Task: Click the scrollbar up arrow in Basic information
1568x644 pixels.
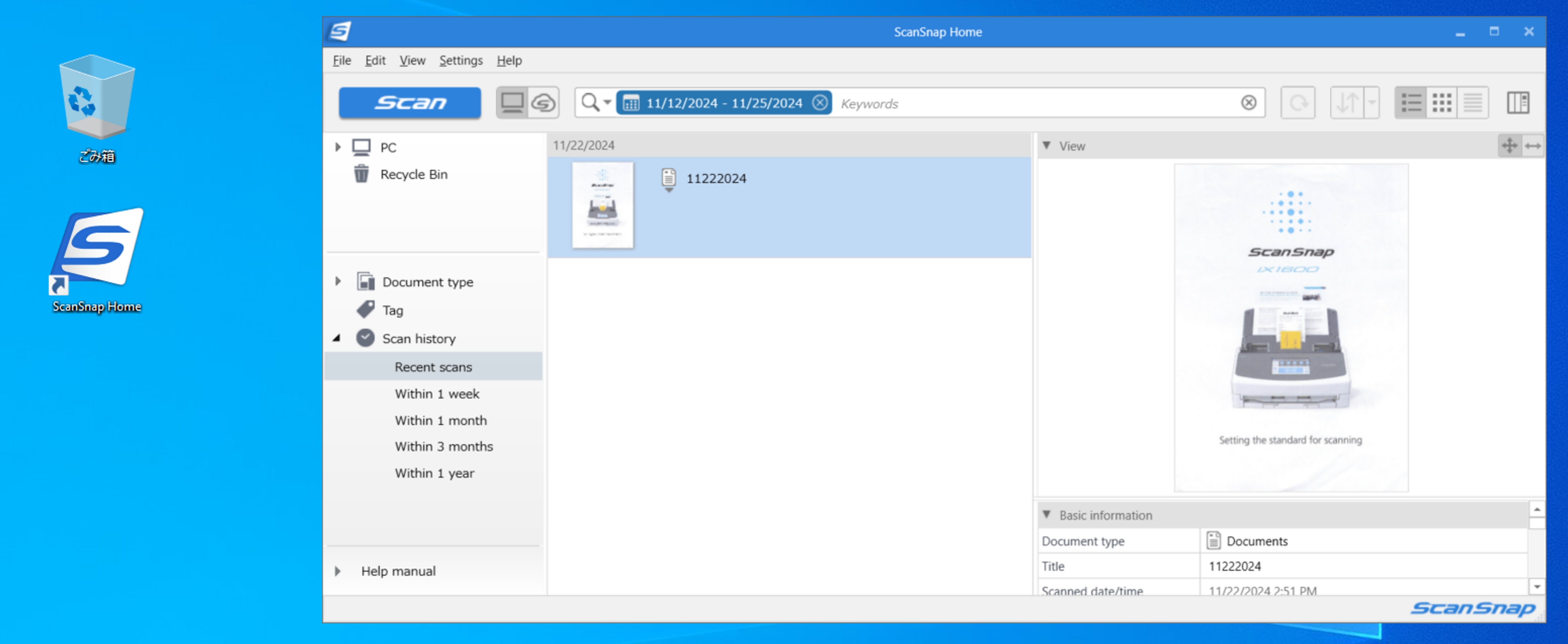Action: coord(1536,509)
